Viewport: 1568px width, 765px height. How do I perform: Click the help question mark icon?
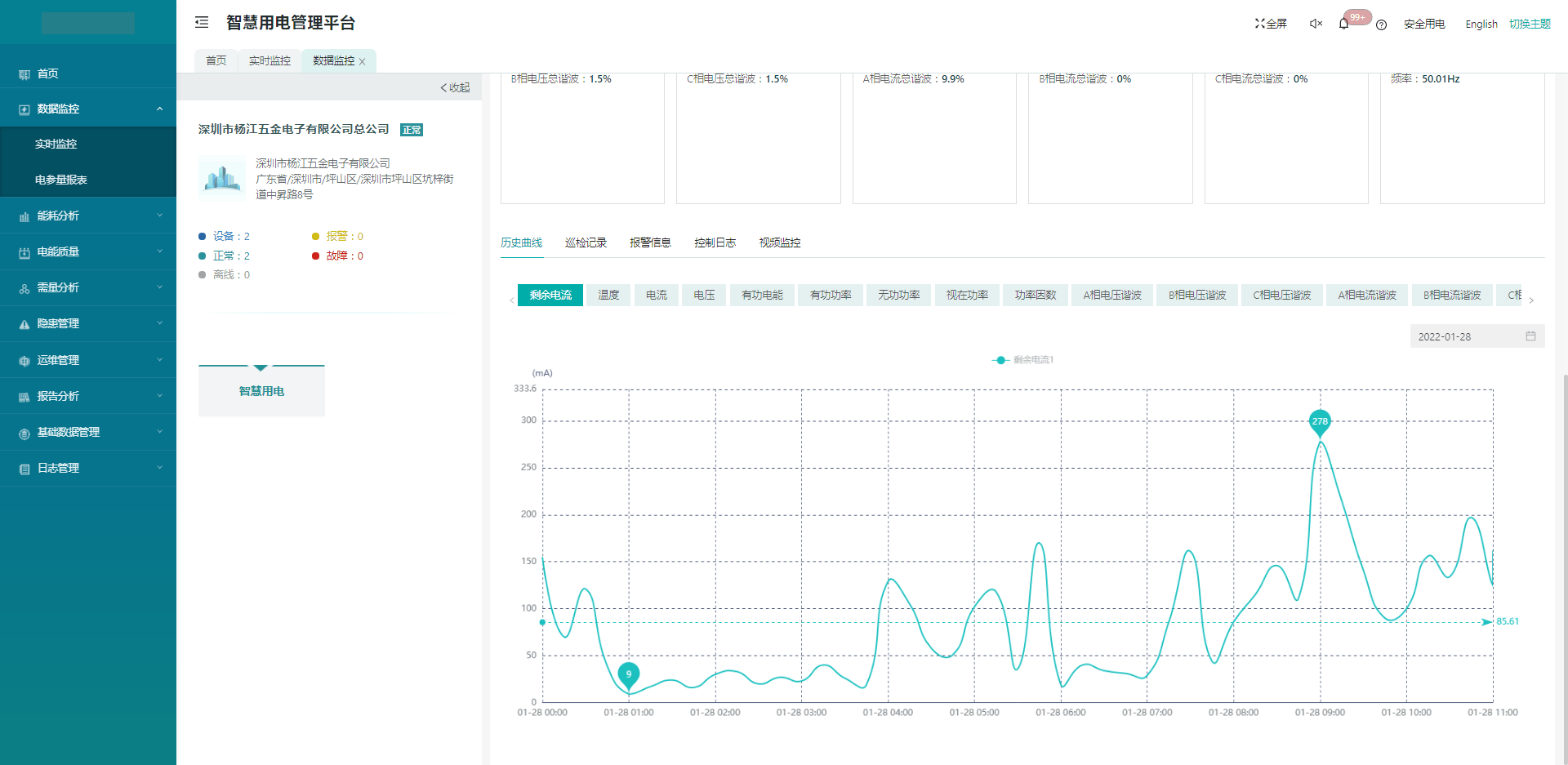point(1381,24)
